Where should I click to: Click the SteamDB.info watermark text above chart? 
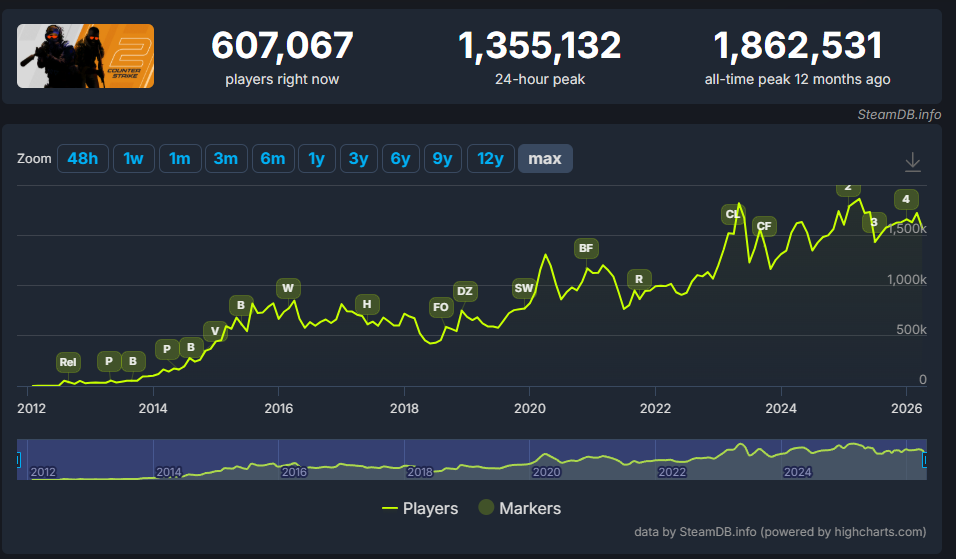click(x=899, y=115)
